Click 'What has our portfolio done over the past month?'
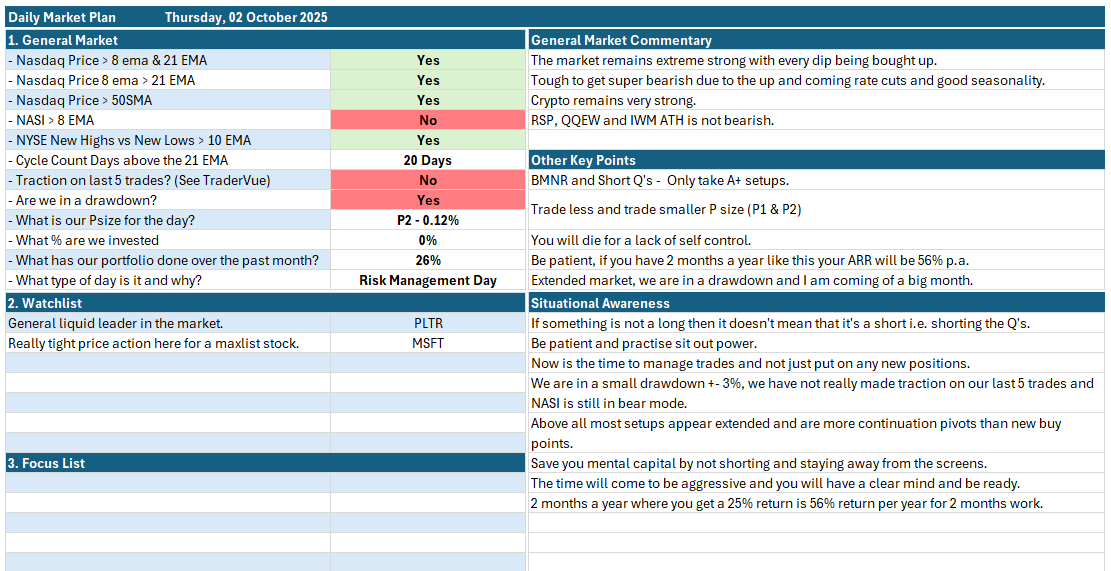1111x571 pixels. (168, 260)
